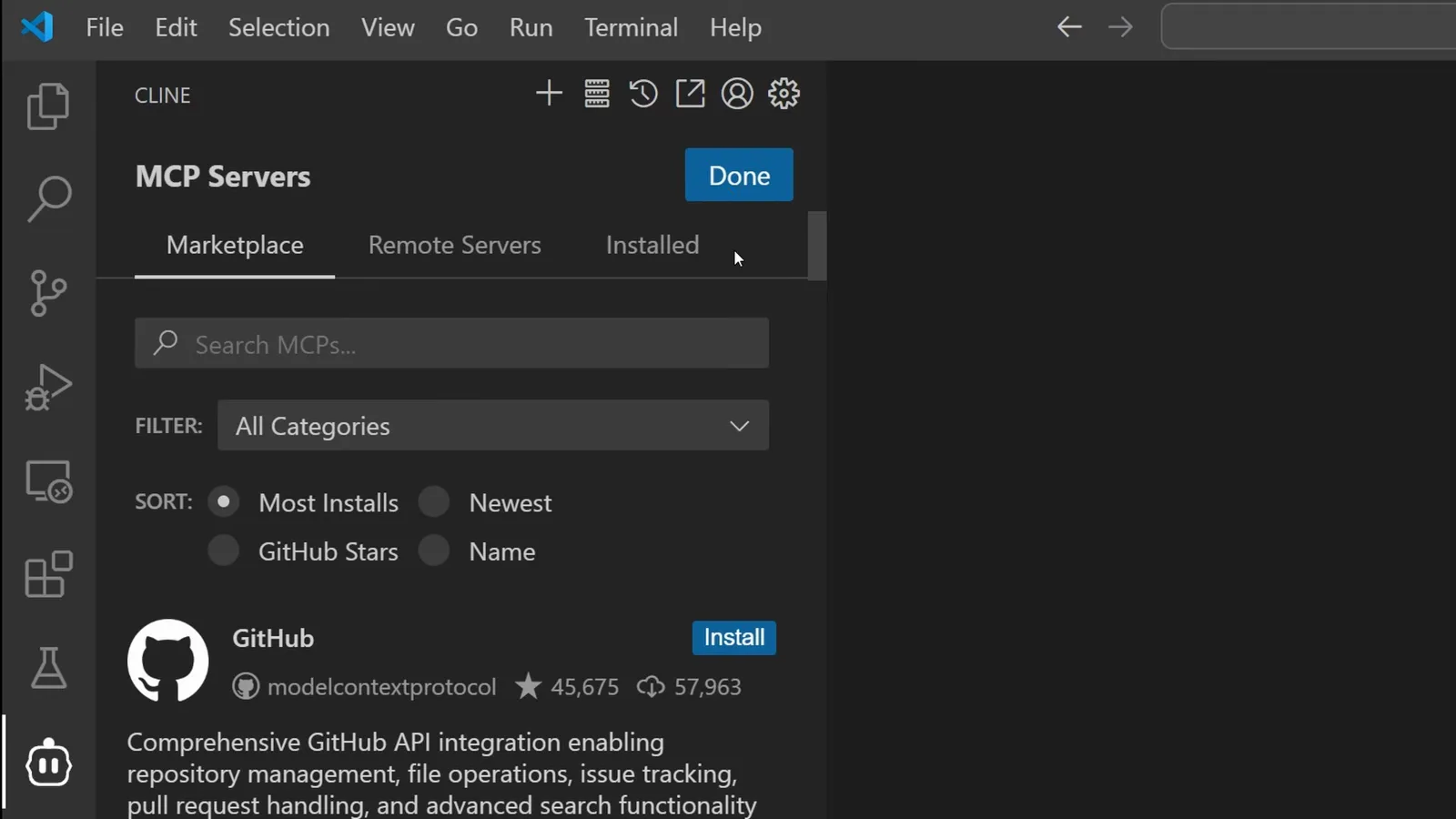Click the GitHub stars count 45,675
The height and width of the screenshot is (819, 1456).
click(584, 687)
